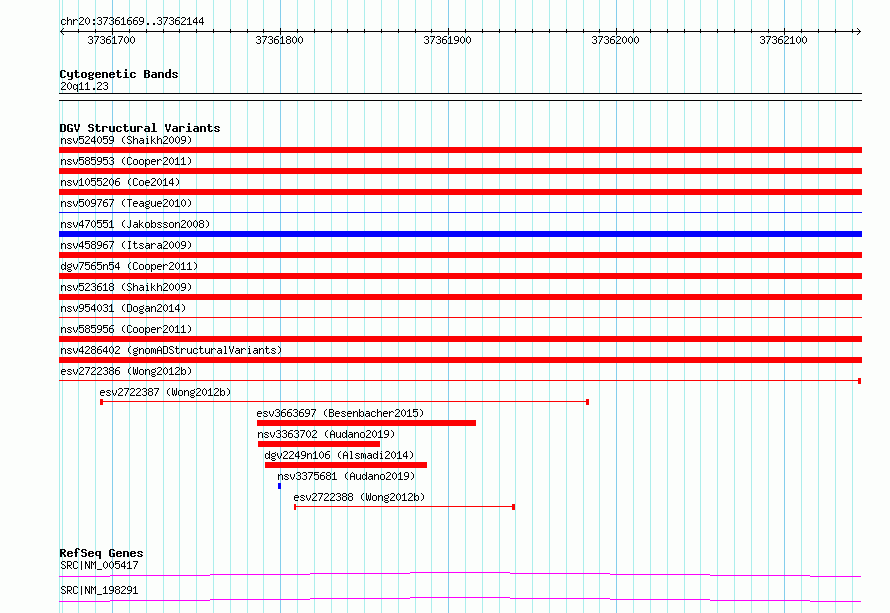Click the 37362100 ruler position
Image resolution: width=890 pixels, height=613 pixels.
(783, 40)
